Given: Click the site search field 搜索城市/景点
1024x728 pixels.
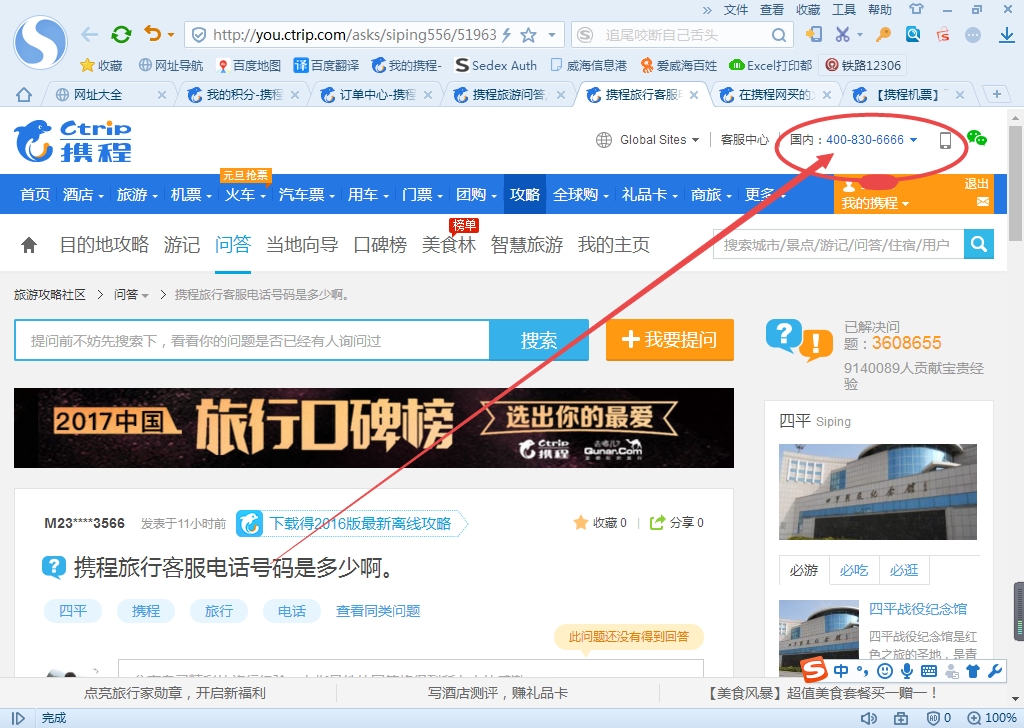Looking at the screenshot, I should [839, 244].
